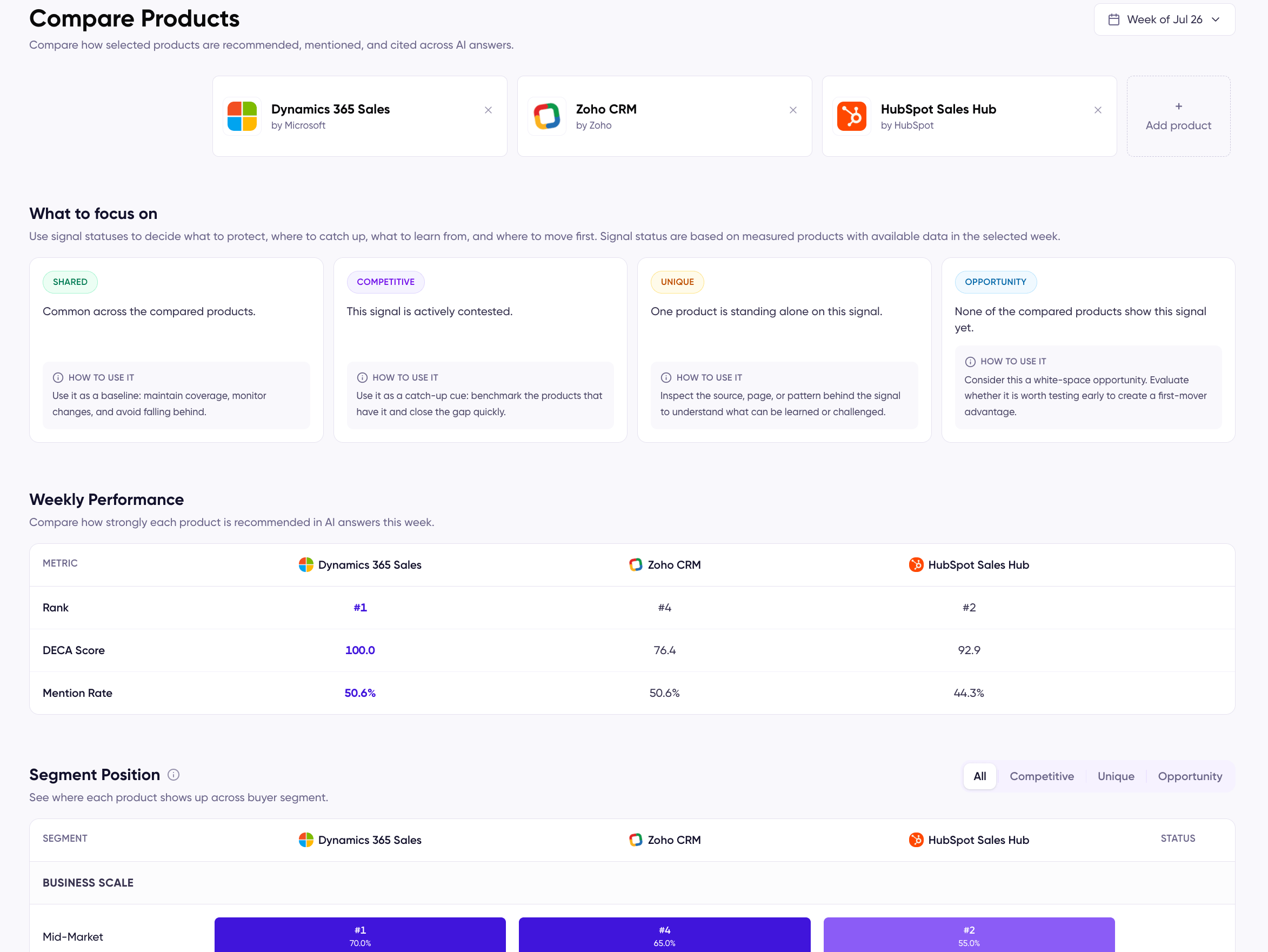The height and width of the screenshot is (952, 1268).
Task: Click Dynamics 365 icon in Segment Position header
Action: (305, 840)
